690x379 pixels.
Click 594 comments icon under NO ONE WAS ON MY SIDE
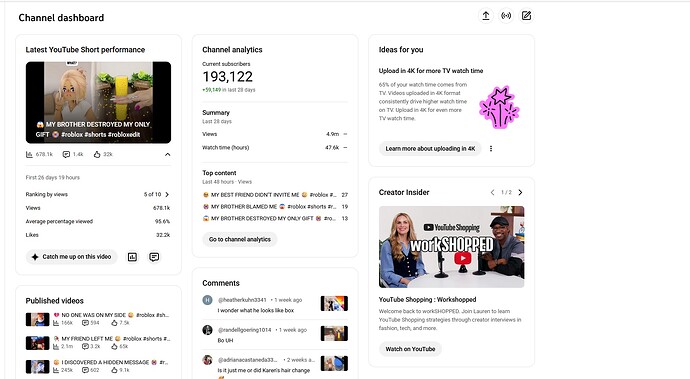(85, 323)
